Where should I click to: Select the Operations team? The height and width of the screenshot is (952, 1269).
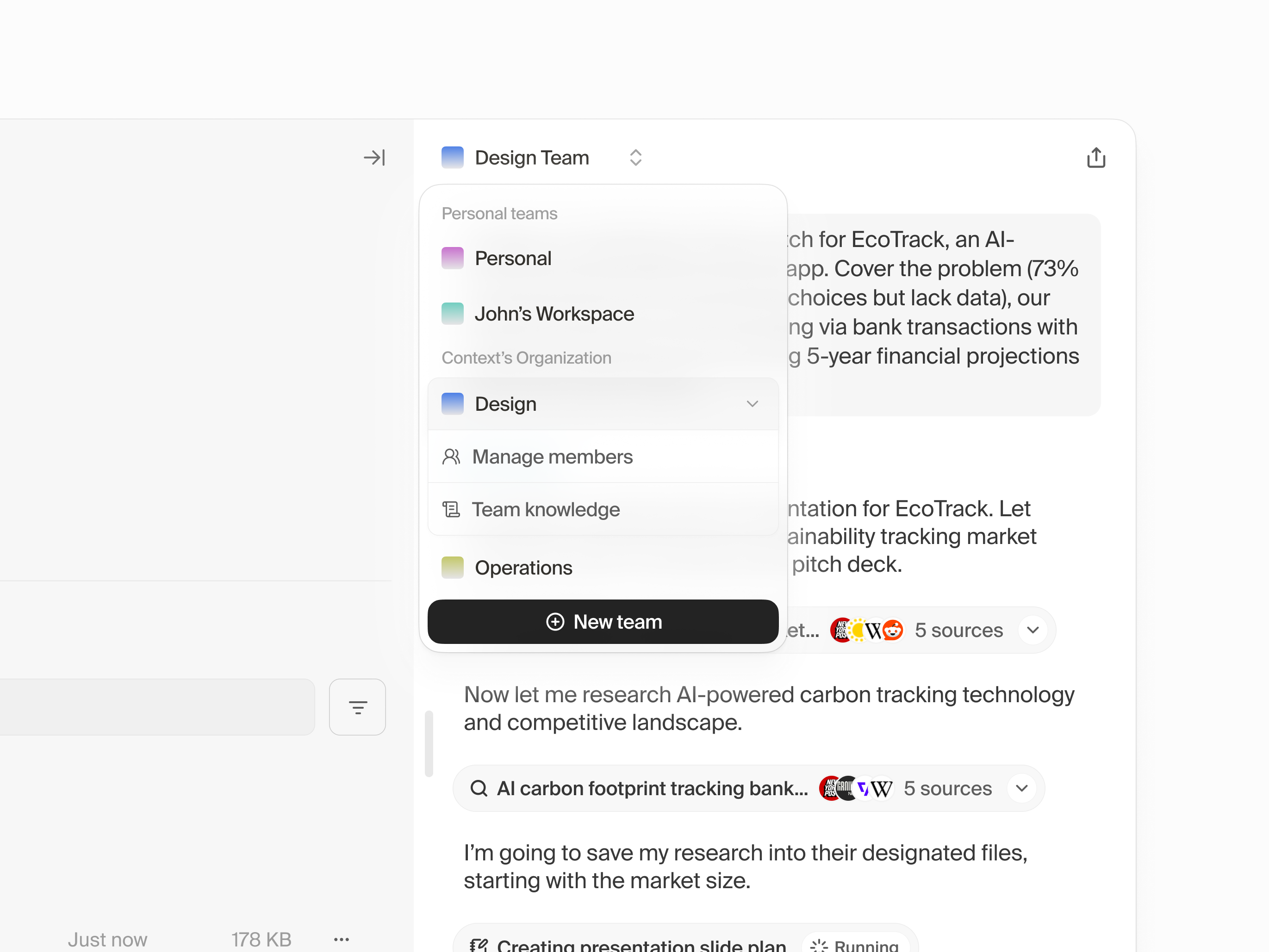[x=523, y=568]
